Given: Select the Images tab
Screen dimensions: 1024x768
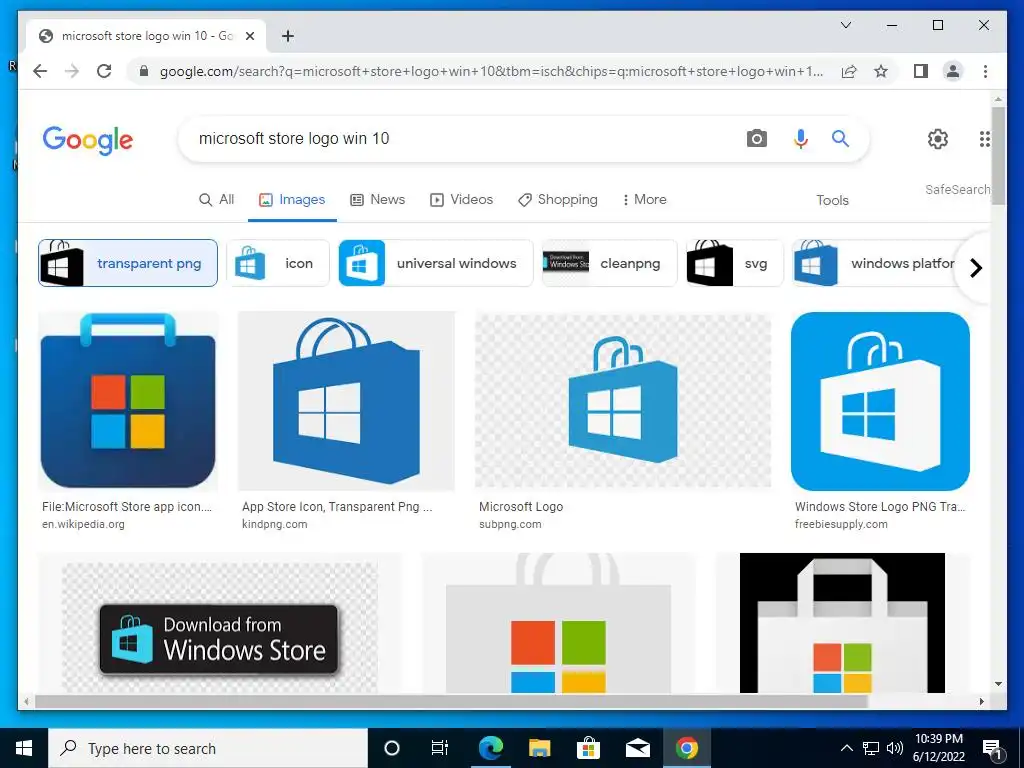Looking at the screenshot, I should pos(292,200).
